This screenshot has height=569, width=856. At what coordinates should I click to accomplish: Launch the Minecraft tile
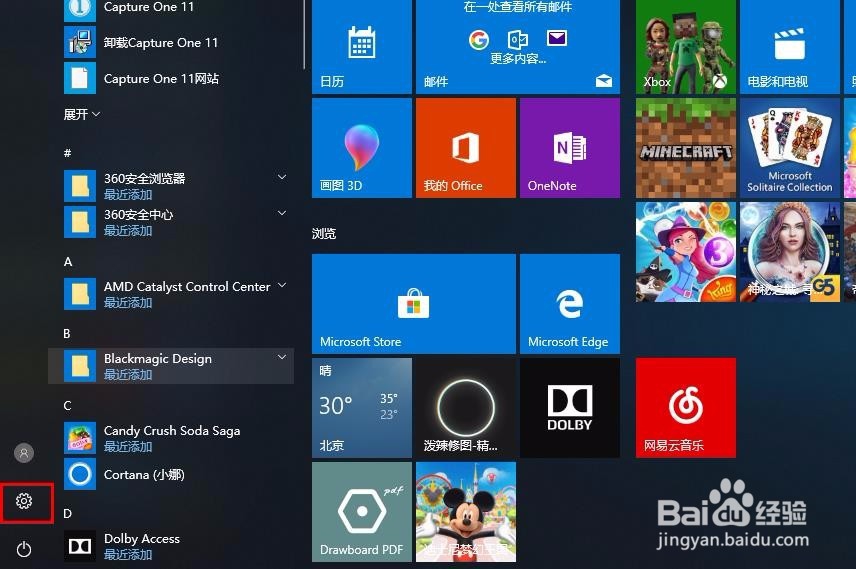pyautogui.click(x=686, y=148)
